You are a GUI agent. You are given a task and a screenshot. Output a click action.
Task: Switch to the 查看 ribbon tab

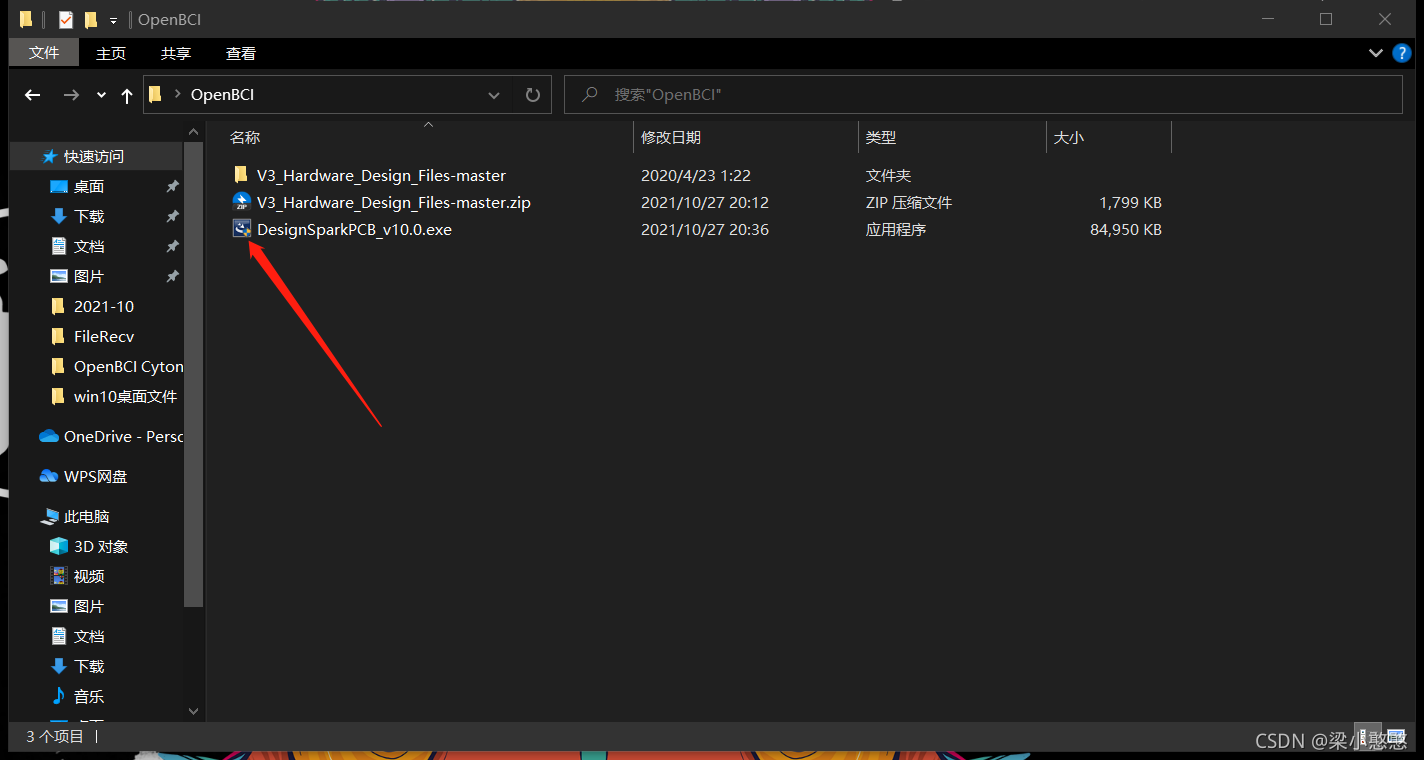pyautogui.click(x=241, y=53)
